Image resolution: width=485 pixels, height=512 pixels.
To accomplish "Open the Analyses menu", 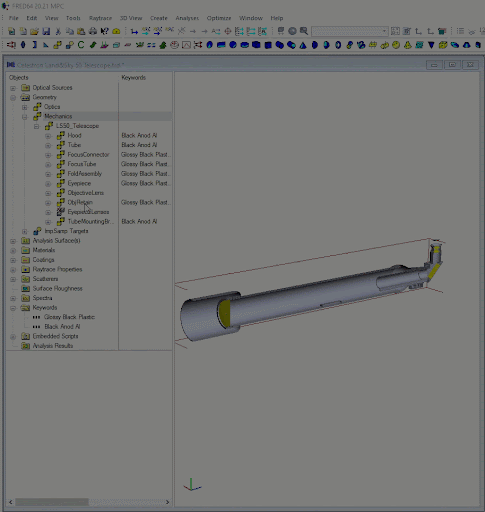I will click(187, 18).
